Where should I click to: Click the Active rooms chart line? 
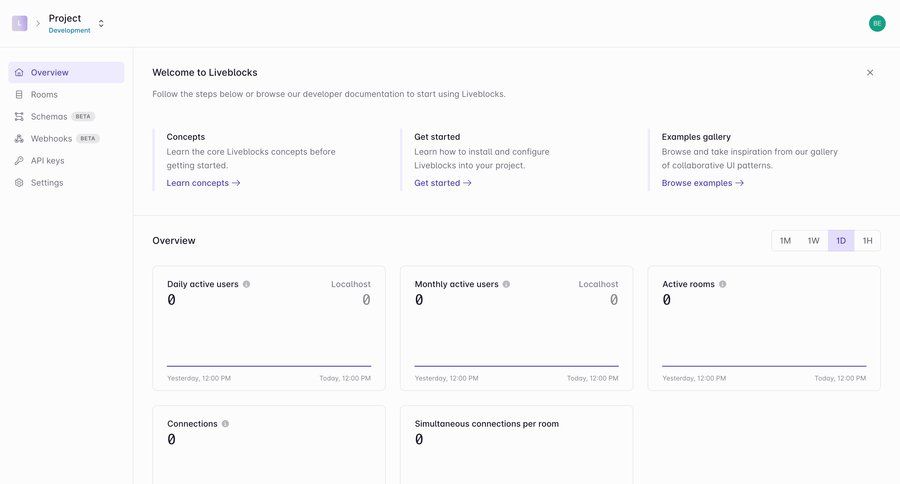pos(764,366)
